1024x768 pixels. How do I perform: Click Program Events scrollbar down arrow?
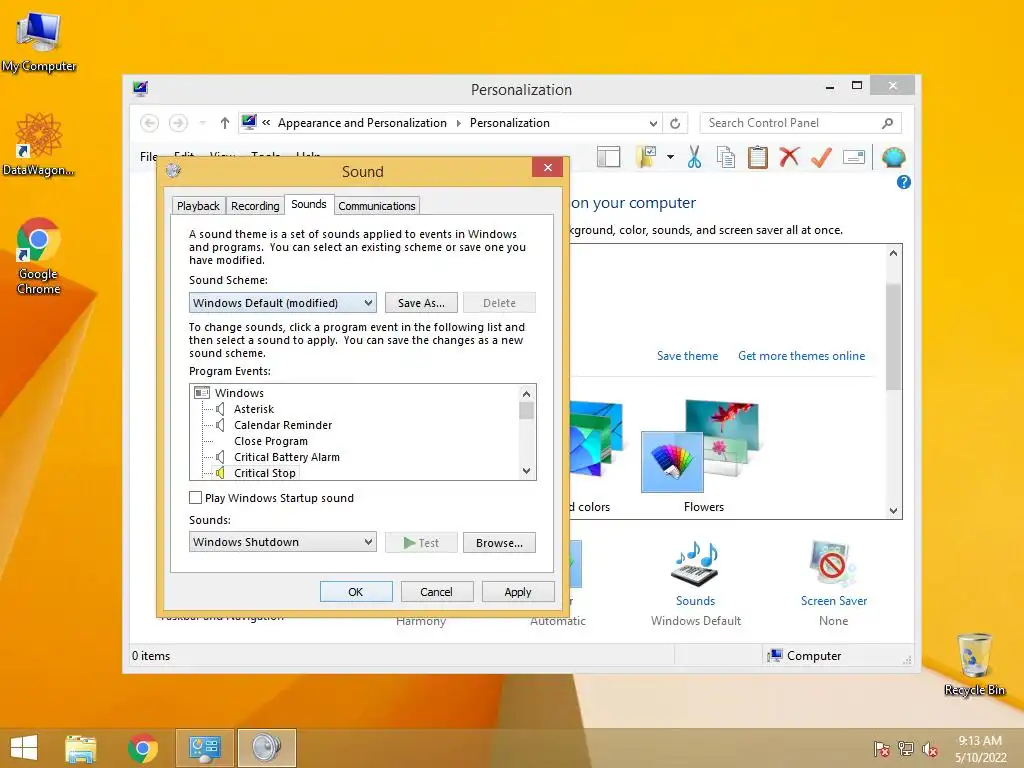[x=526, y=471]
